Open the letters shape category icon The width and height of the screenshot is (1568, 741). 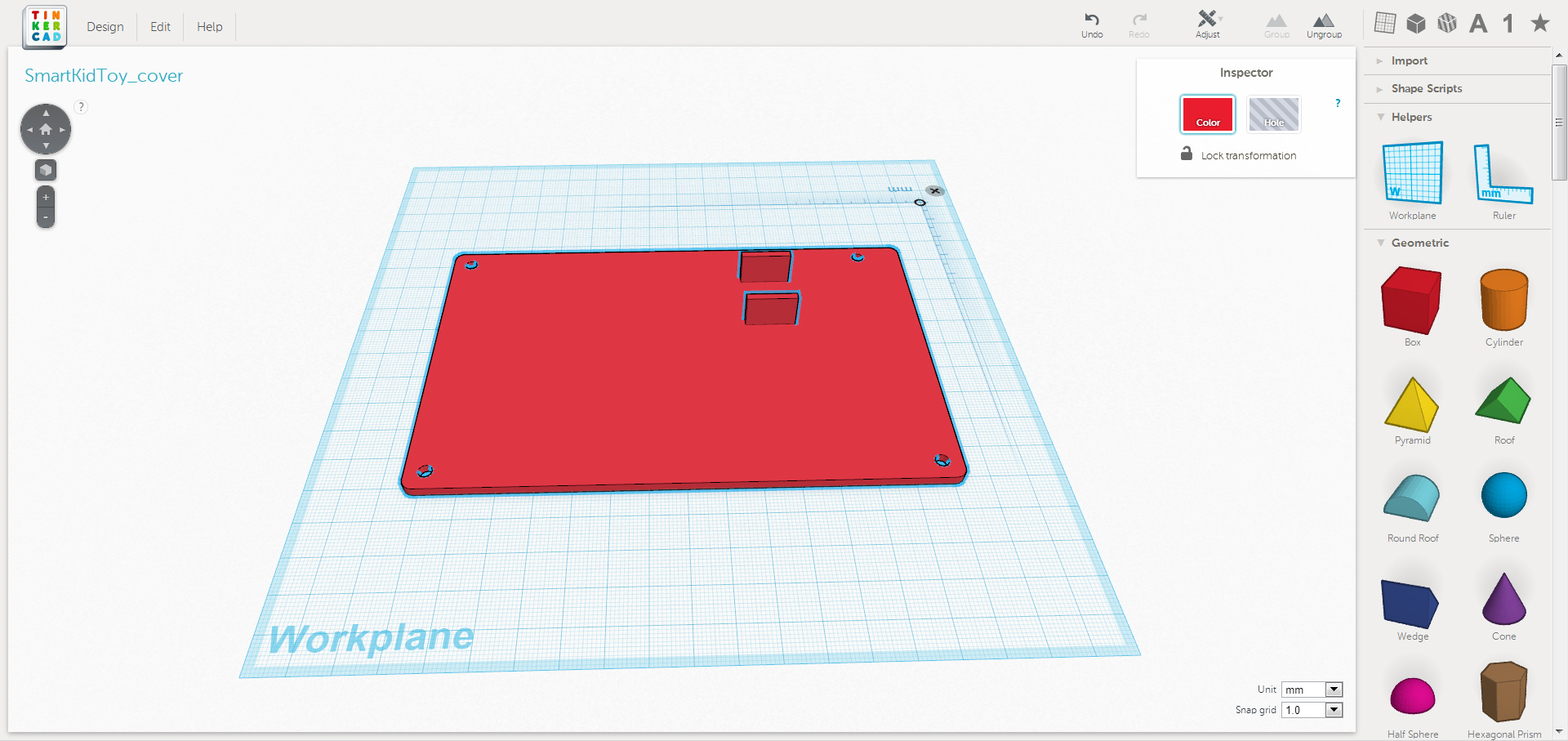point(1478,23)
